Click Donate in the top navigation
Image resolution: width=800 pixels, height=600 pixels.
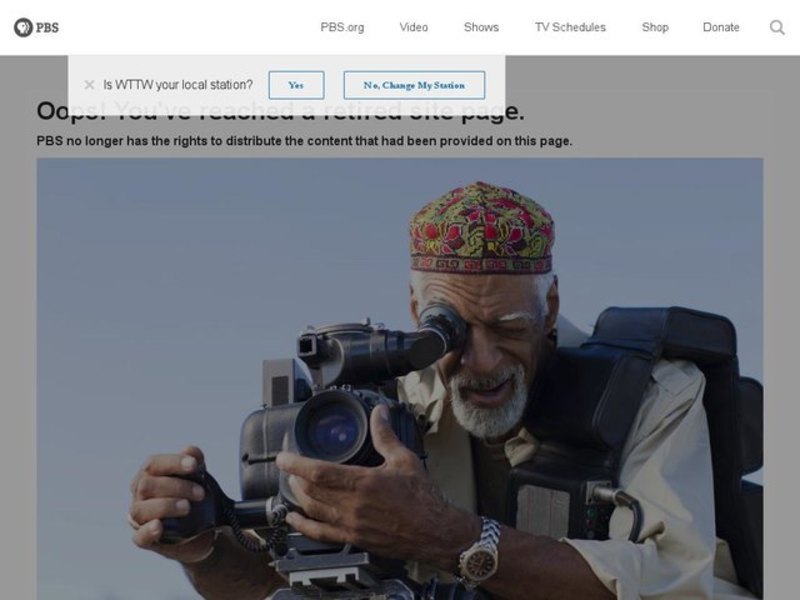[721, 27]
